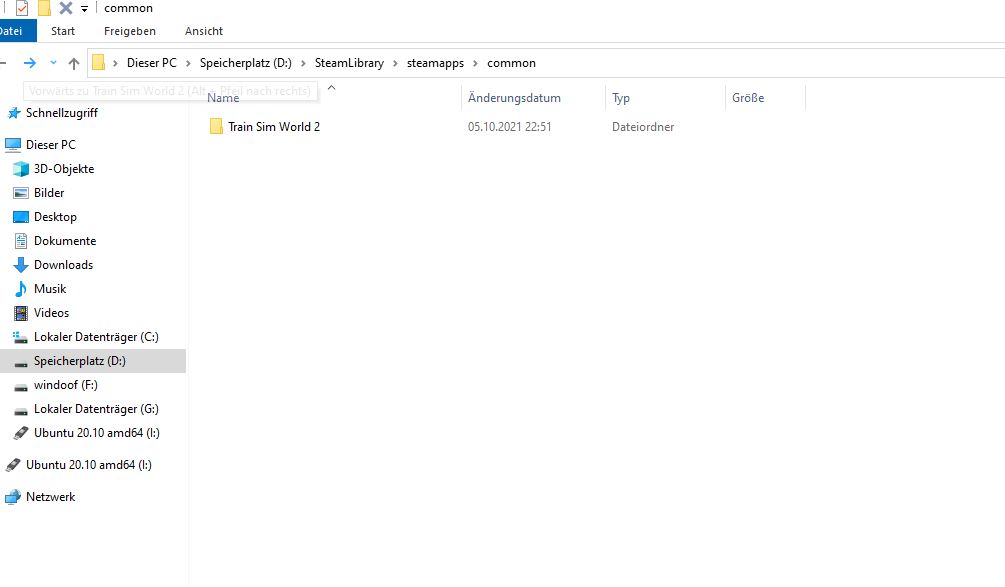
Task: Sort by Änderungsdatum column header
Action: [514, 98]
